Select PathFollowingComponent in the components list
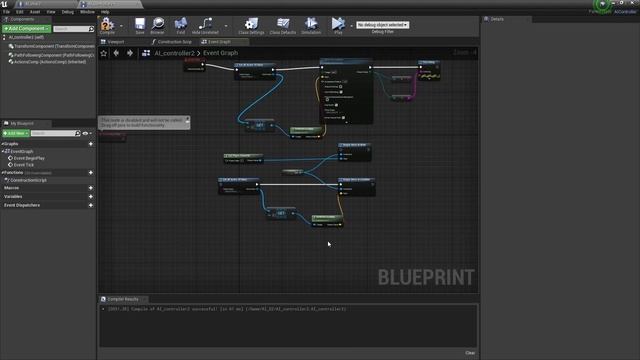Viewport: 640px width, 360px height. [52, 55]
